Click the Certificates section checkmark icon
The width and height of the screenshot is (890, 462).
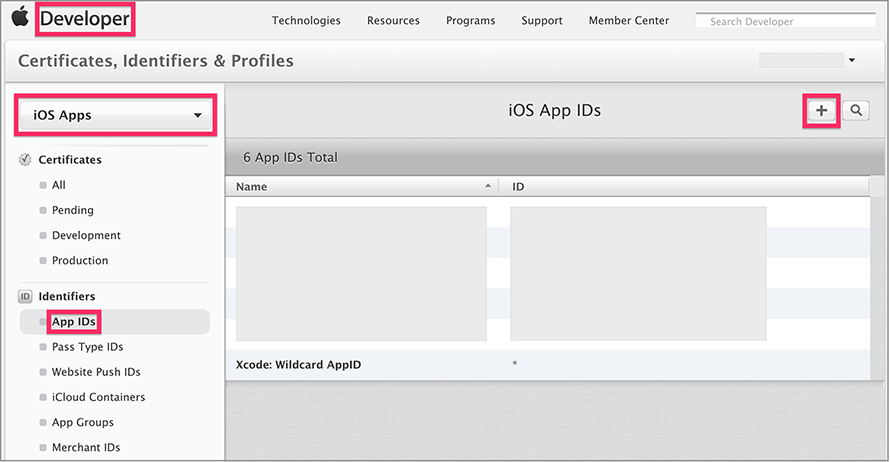26,160
